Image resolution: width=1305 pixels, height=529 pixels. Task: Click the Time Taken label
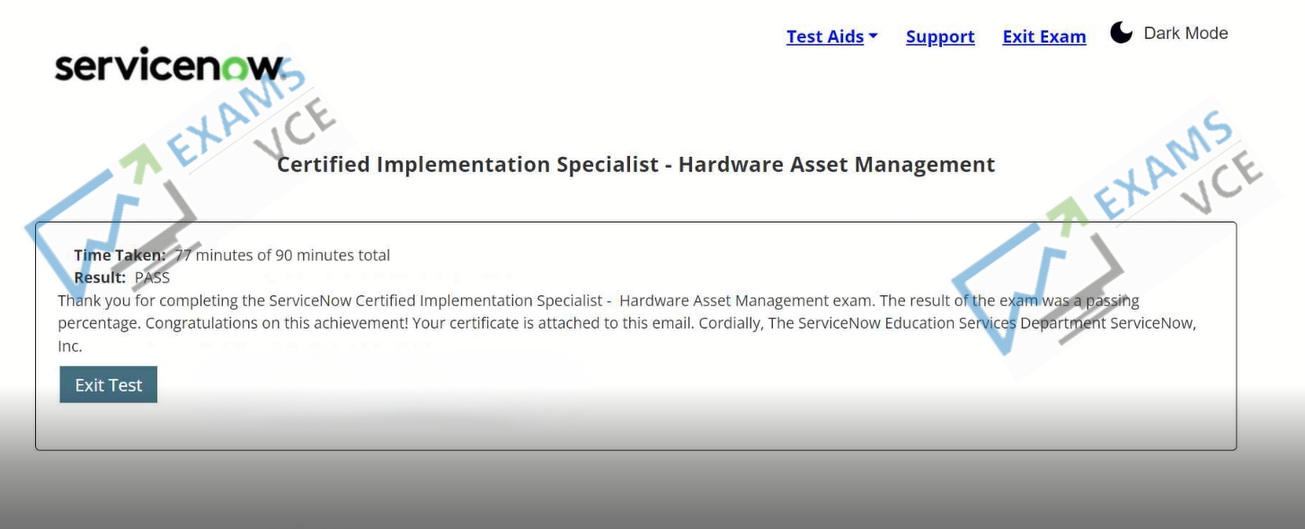tap(120, 255)
